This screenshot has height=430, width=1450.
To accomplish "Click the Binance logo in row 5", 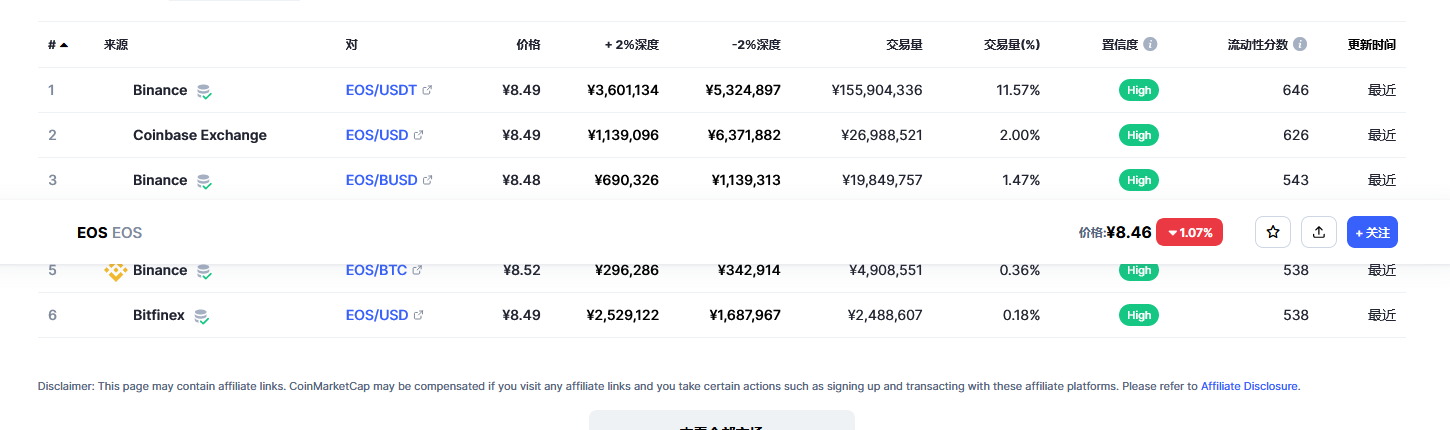I will pyautogui.click(x=116, y=270).
